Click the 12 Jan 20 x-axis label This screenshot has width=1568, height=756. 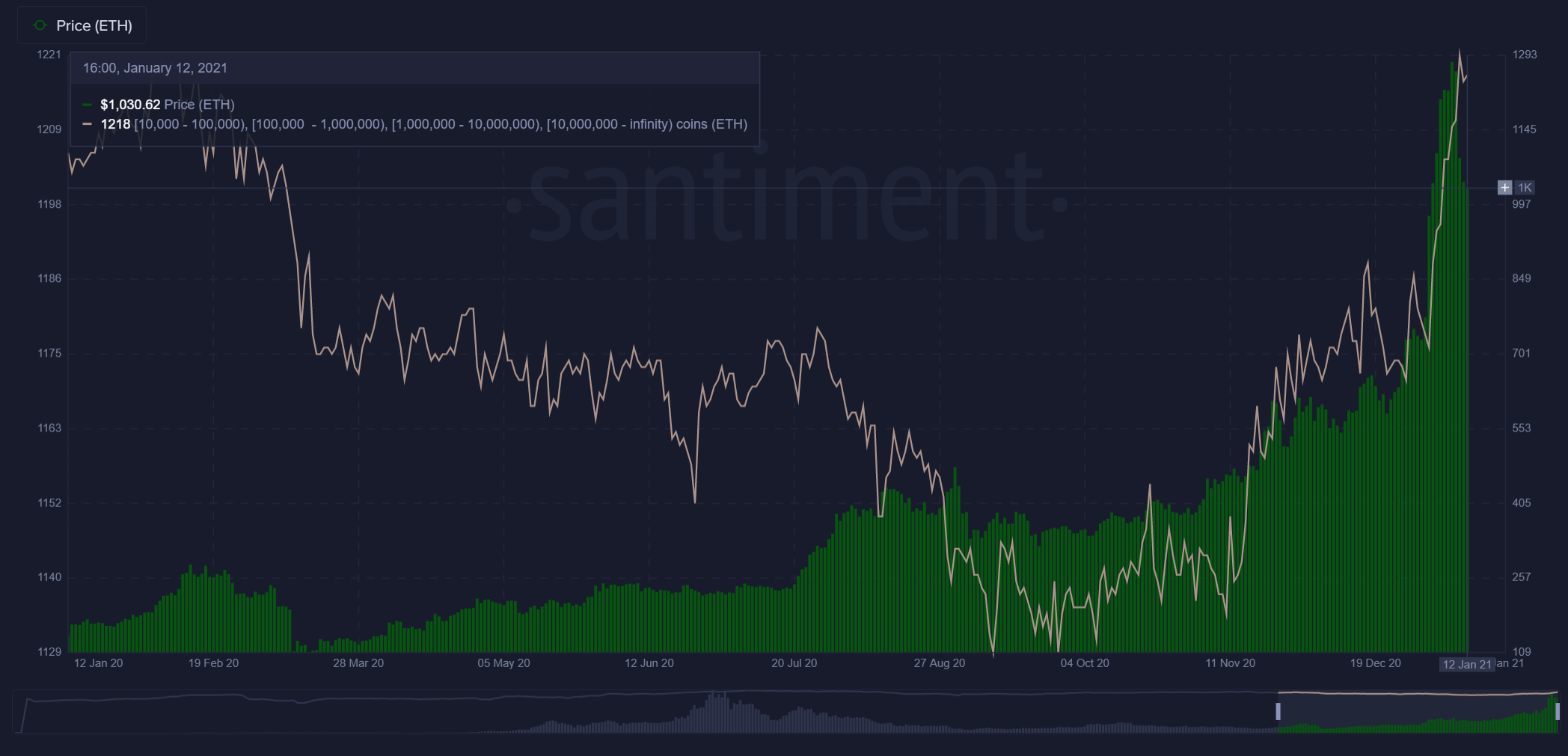pos(99,663)
